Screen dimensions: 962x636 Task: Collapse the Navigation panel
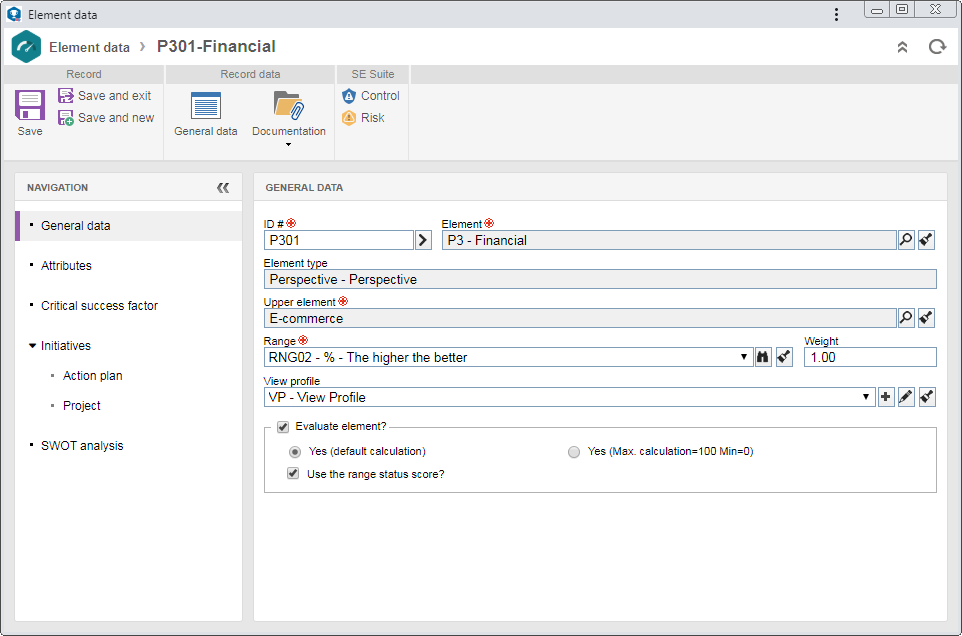pos(223,188)
